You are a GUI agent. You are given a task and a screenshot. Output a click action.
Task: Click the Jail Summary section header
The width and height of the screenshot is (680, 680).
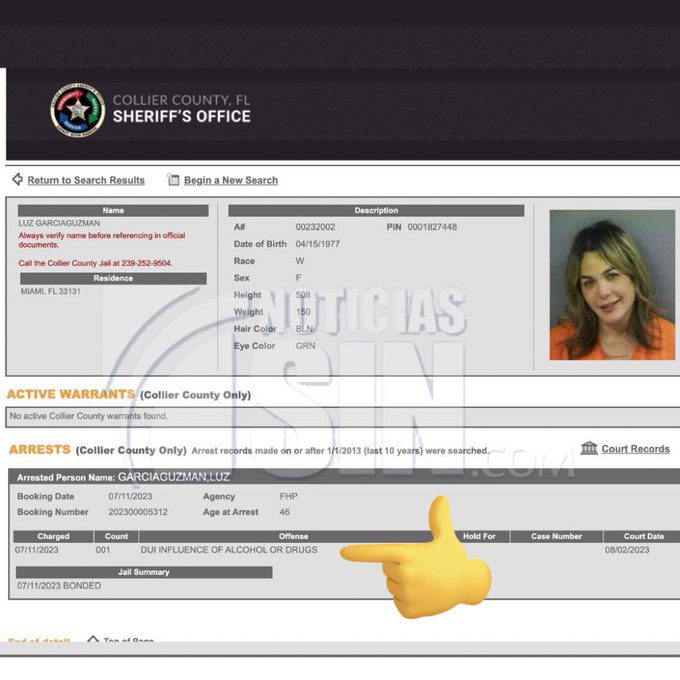[144, 572]
